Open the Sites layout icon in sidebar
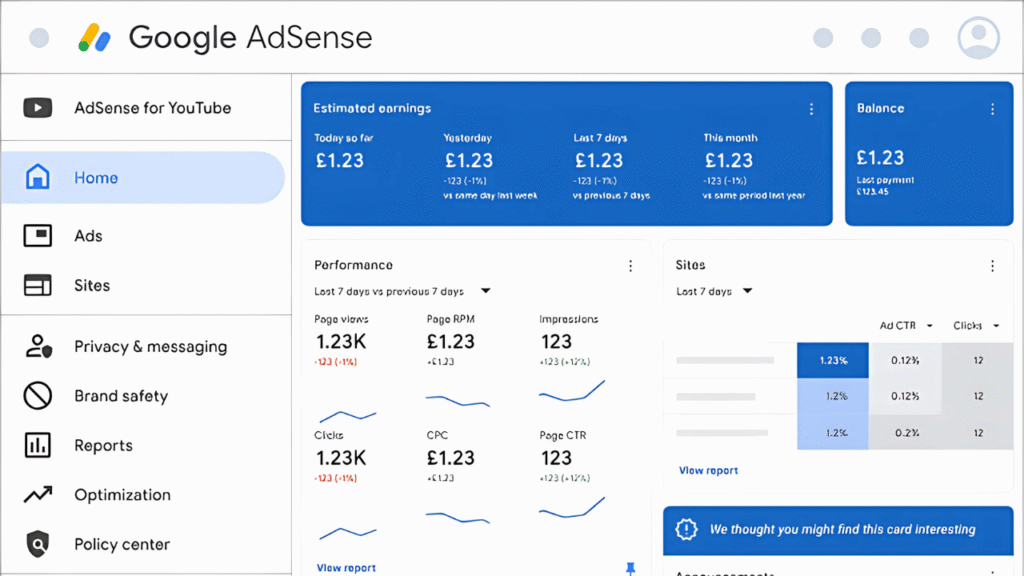The height and width of the screenshot is (576, 1024). (38, 285)
